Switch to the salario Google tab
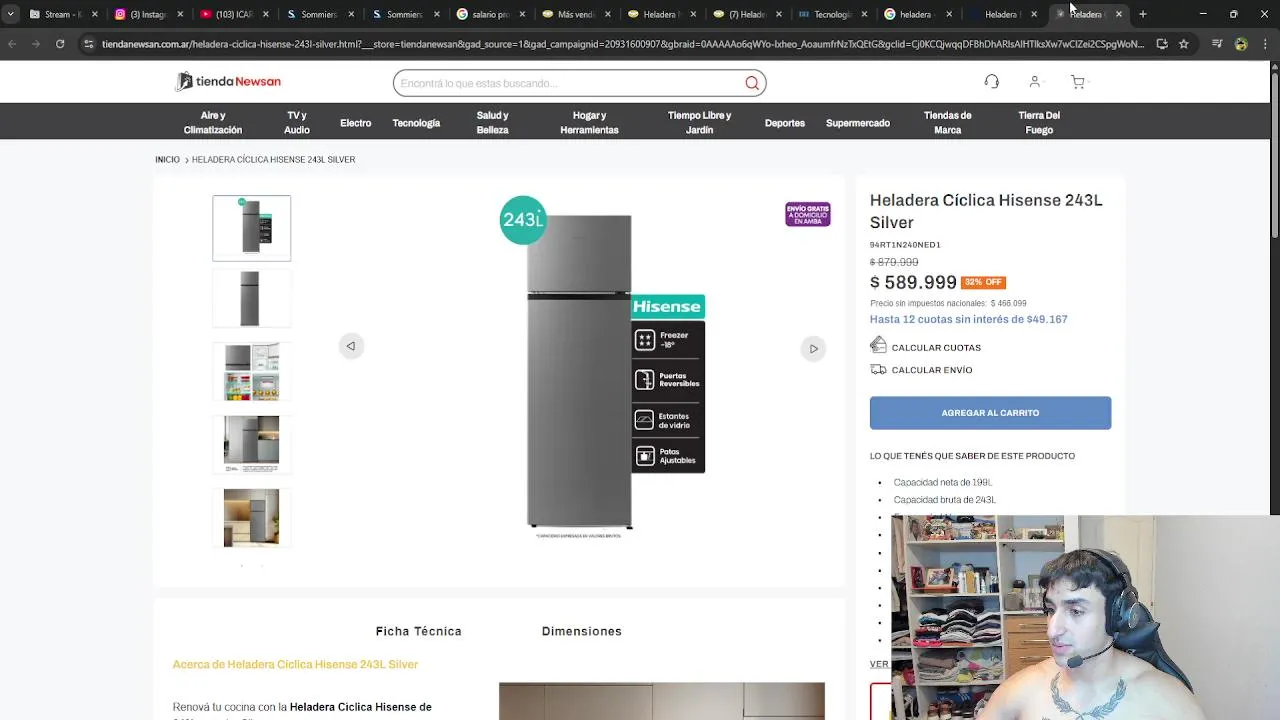This screenshot has height=720, width=1280. pyautogui.click(x=490, y=14)
